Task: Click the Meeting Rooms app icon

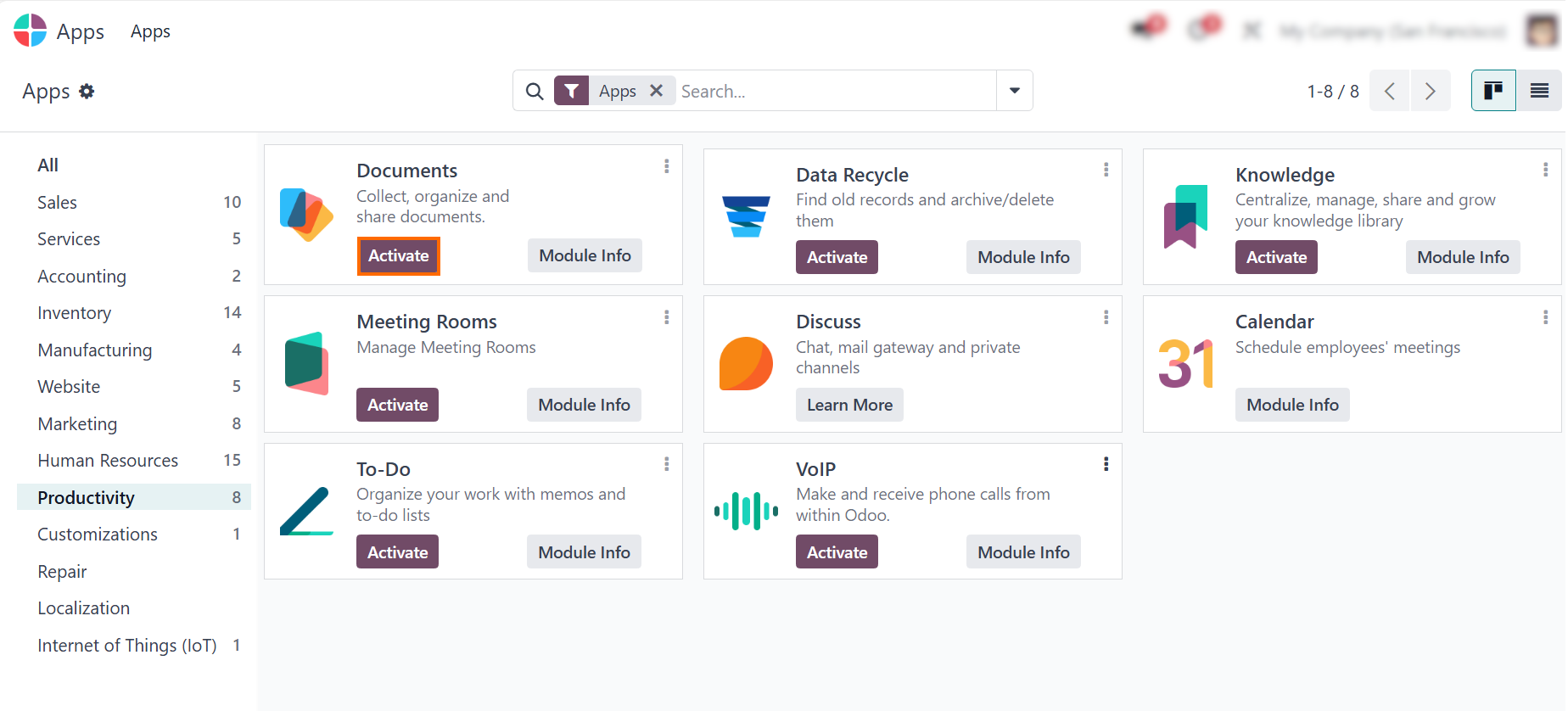Action: (306, 363)
